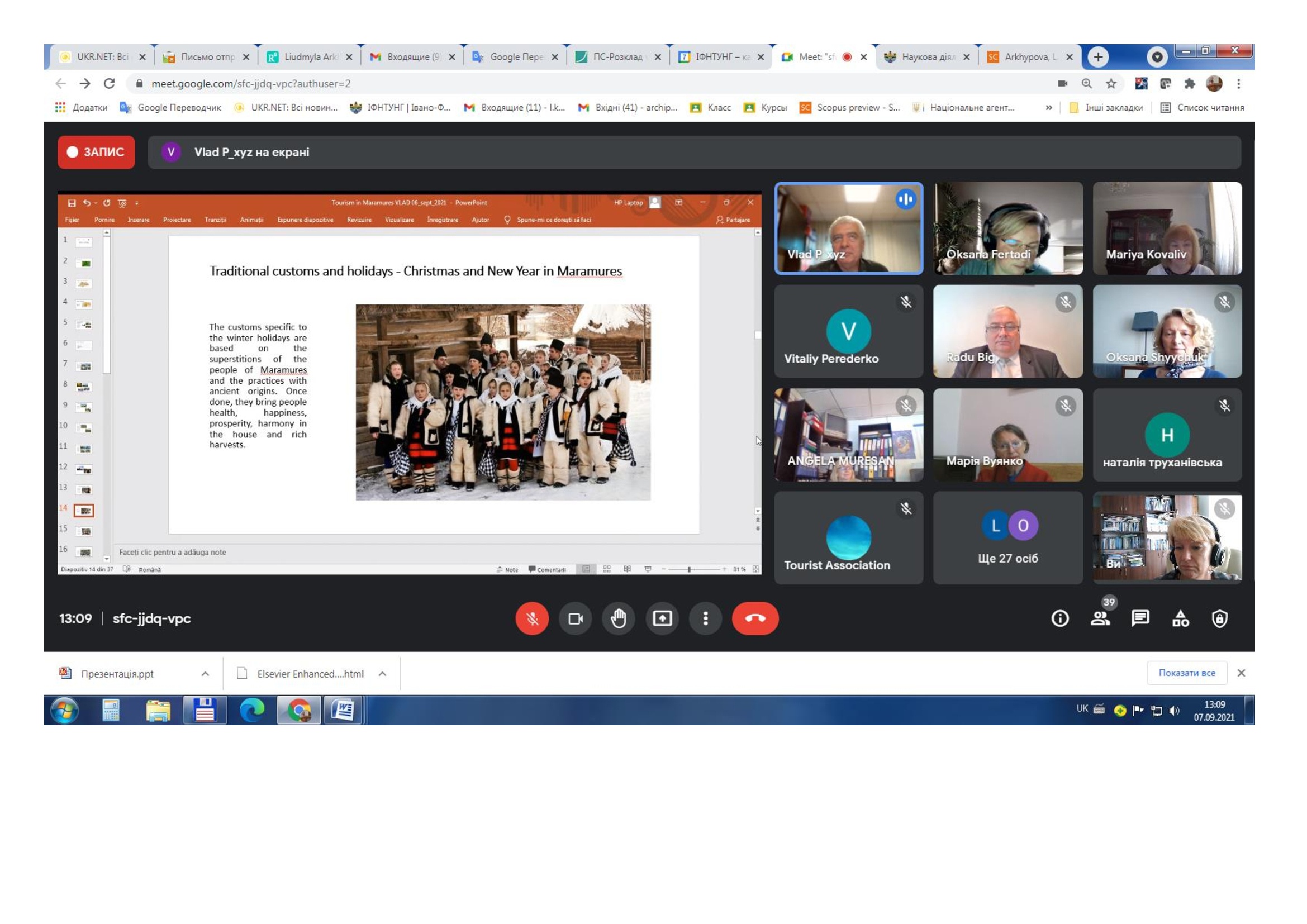Click Показати все downloads button

[1187, 673]
